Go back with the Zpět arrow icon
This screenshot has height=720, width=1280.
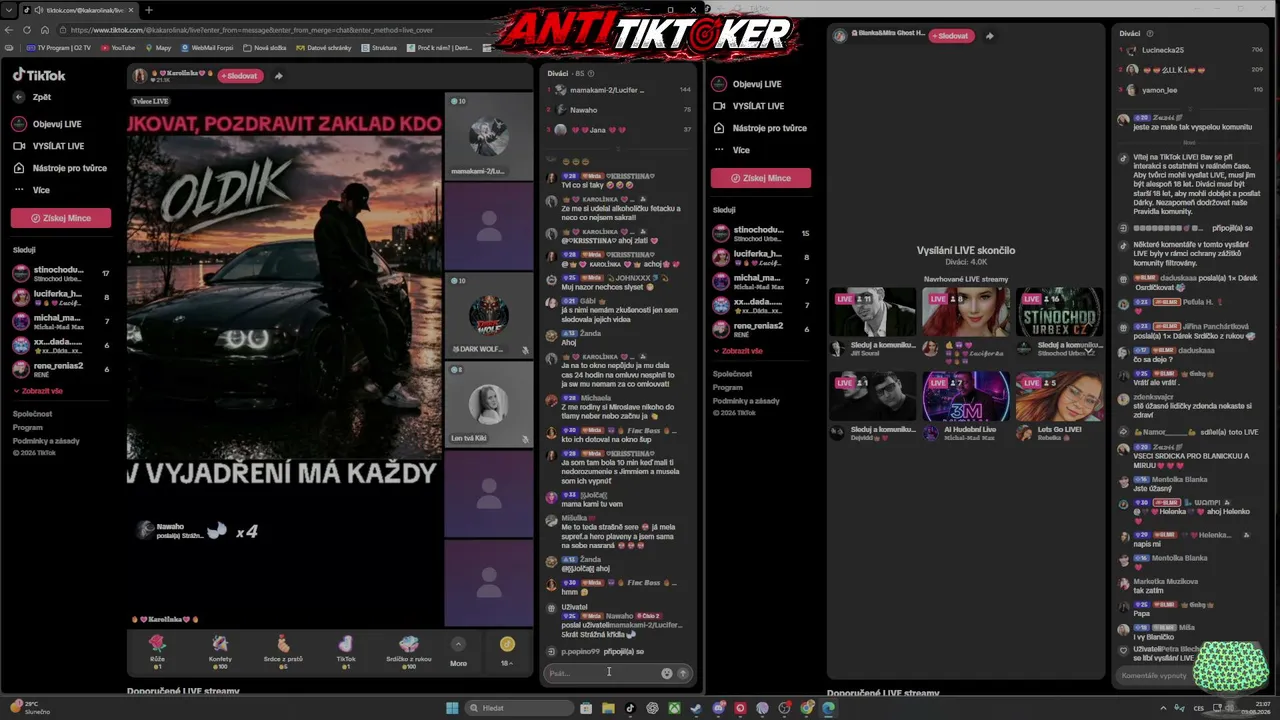click(19, 97)
